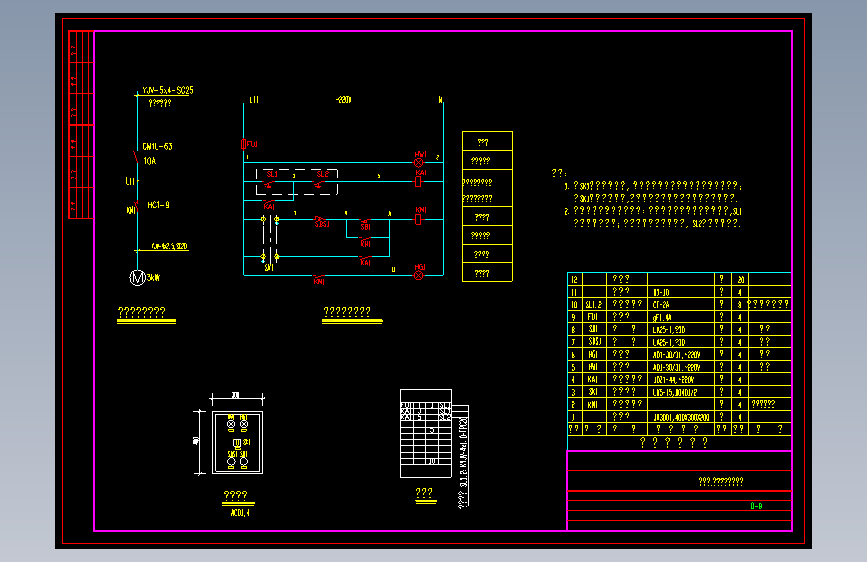Select KM1 holding contact beneath SB1
This screenshot has width=867, height=562.
tap(365, 238)
